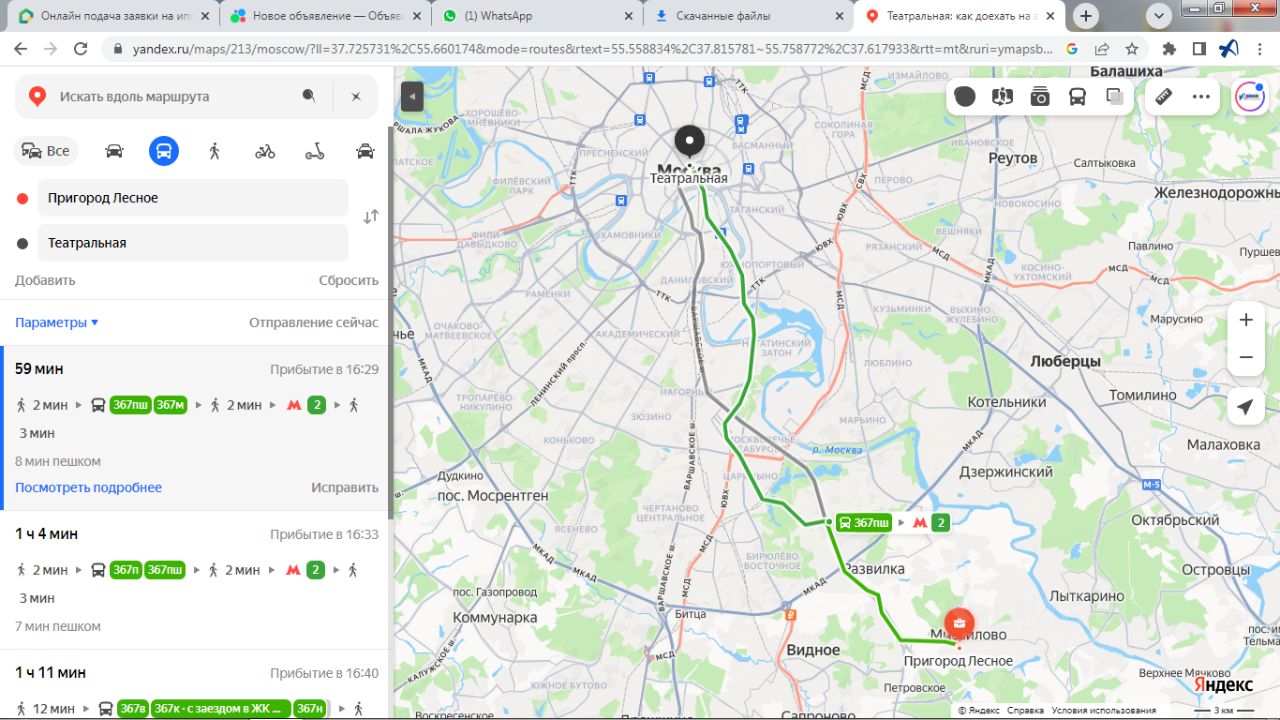1280x720 pixels.
Task: Click the Справка link on the map footer
Action: point(1025,710)
